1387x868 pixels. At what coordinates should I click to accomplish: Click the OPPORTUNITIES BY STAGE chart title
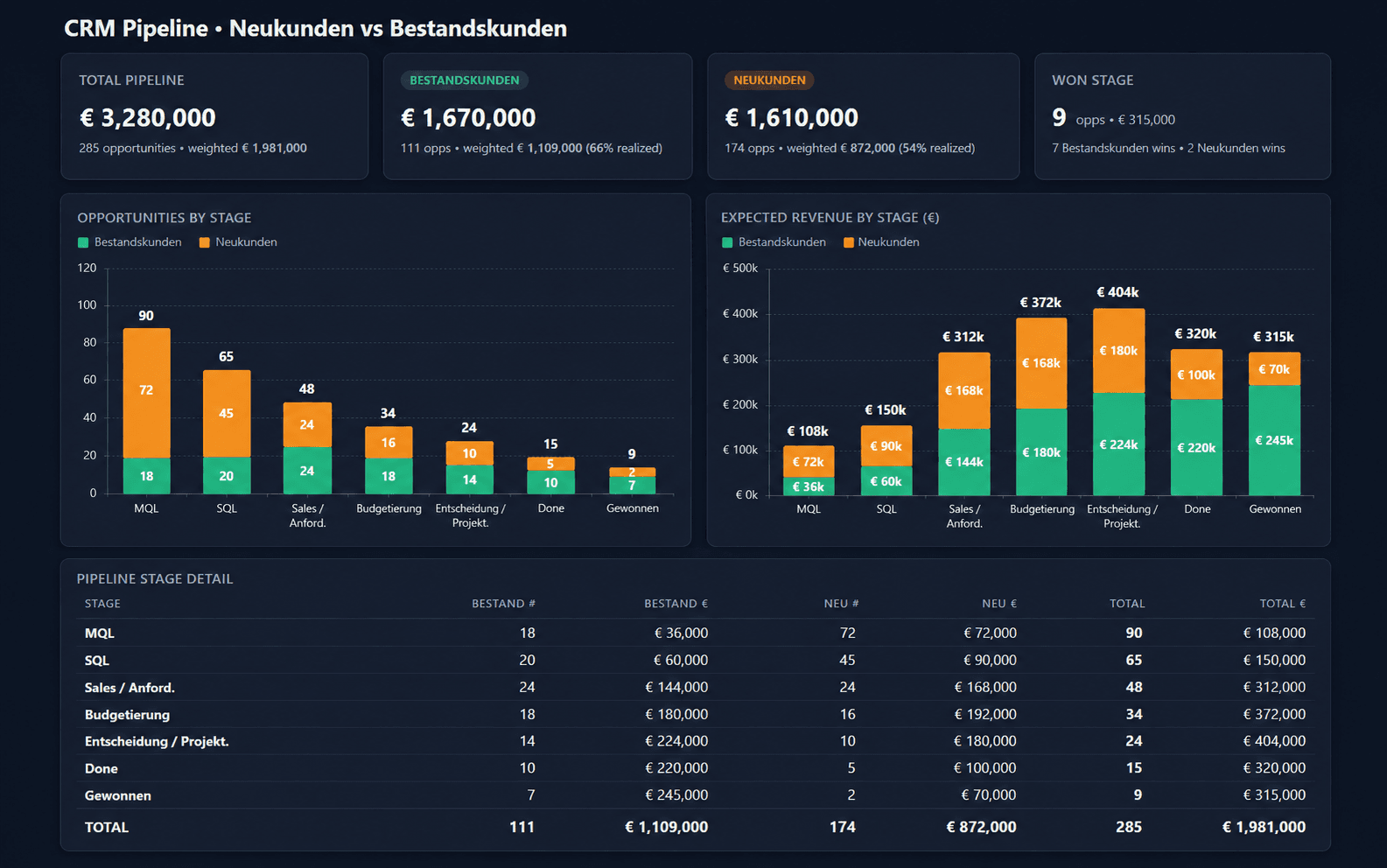pos(165,218)
